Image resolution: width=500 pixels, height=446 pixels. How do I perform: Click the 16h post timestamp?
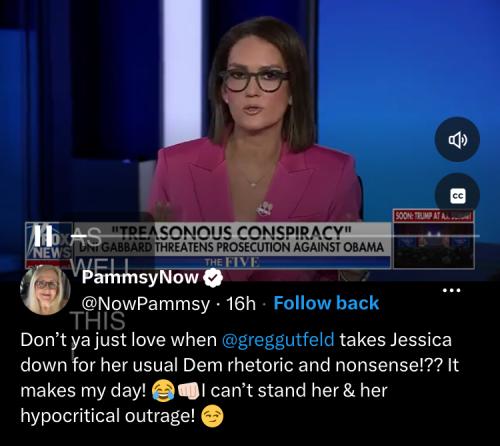pyautogui.click(x=241, y=303)
